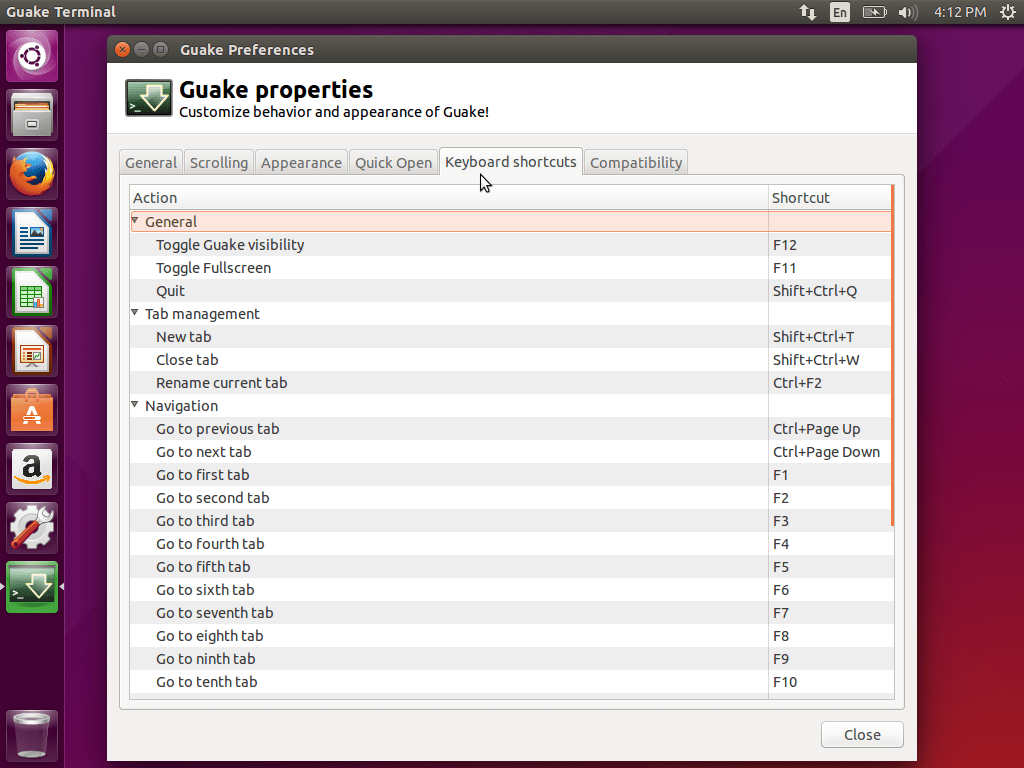
Task: Collapse the Tab management section
Action: tap(135, 313)
